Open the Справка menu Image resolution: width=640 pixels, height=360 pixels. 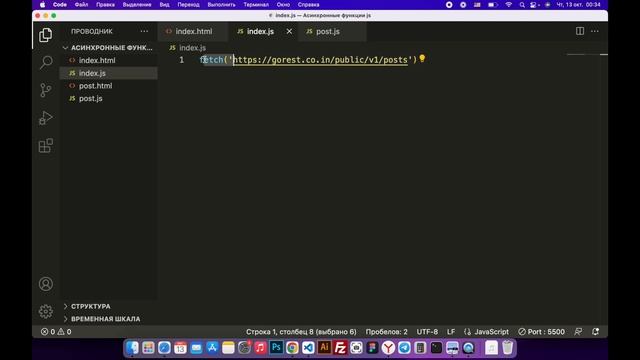pyautogui.click(x=308, y=5)
